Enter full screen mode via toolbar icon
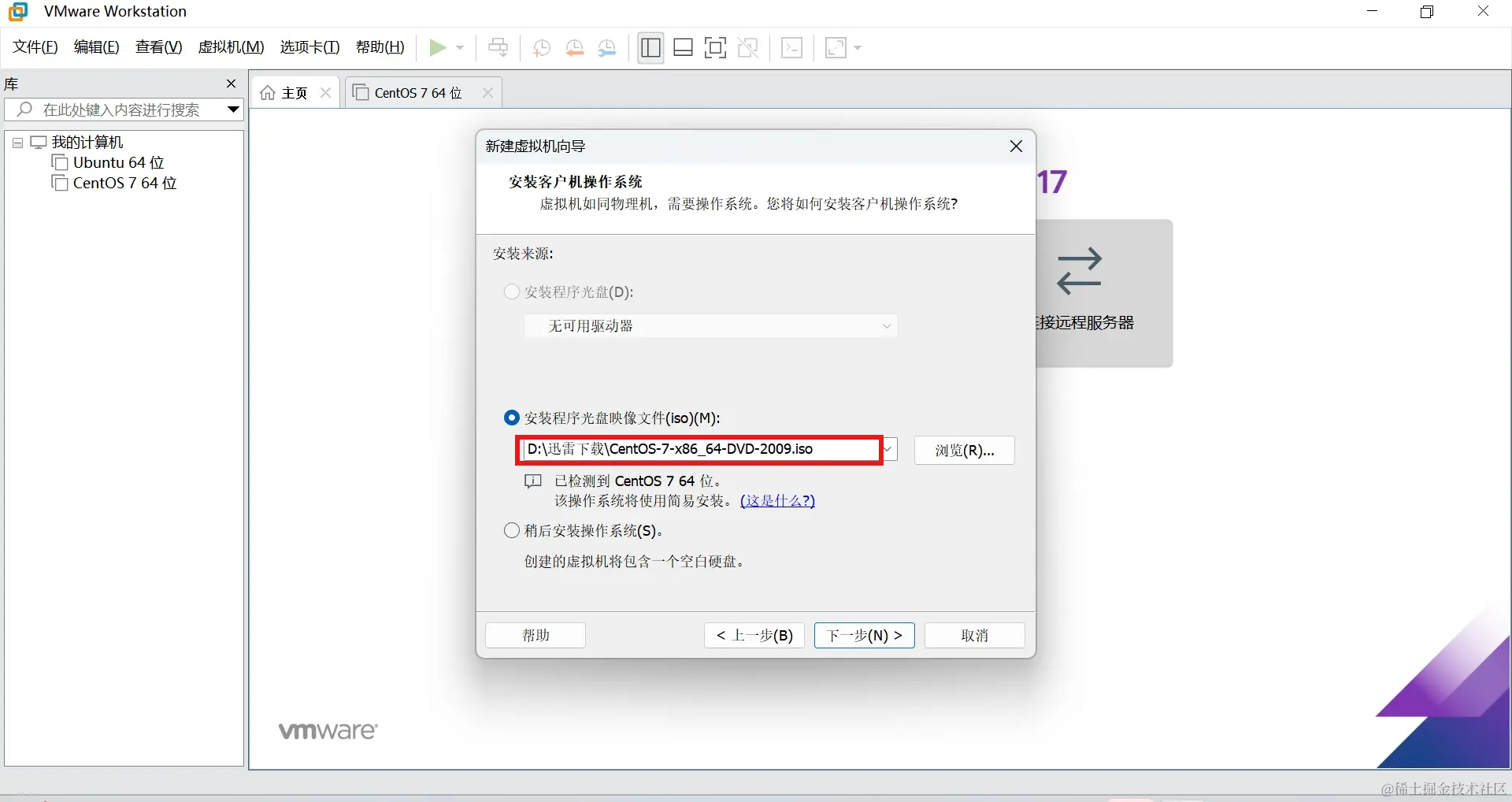This screenshot has width=1512, height=802. [x=715, y=48]
